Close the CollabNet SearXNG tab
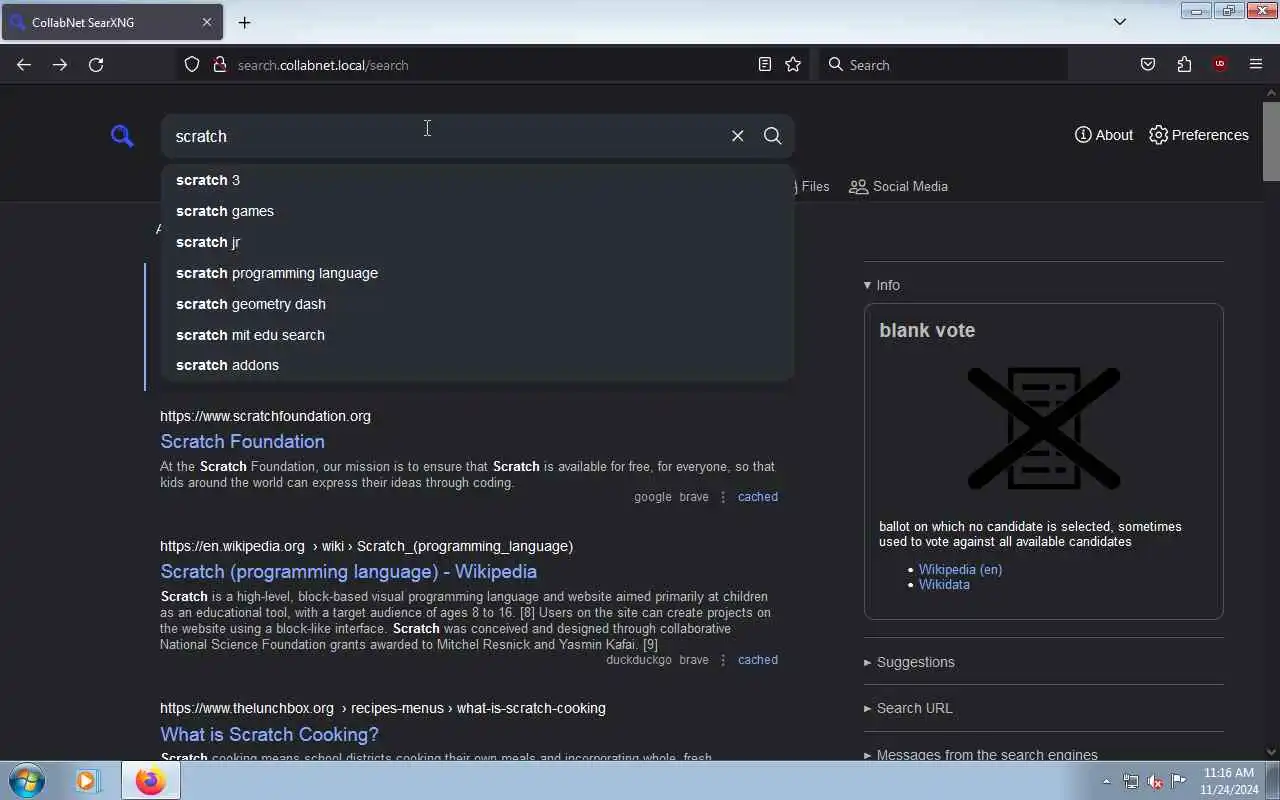 [x=207, y=22]
